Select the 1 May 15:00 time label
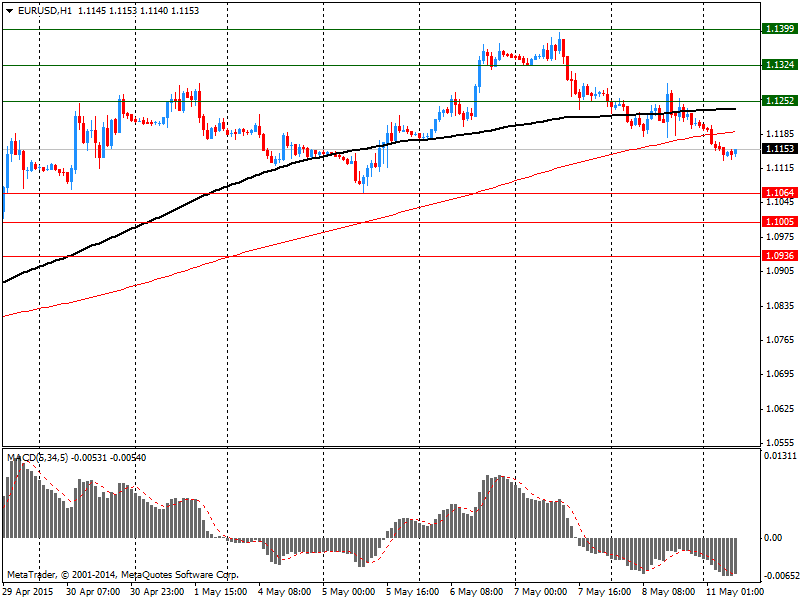800x600 pixels. [220, 592]
